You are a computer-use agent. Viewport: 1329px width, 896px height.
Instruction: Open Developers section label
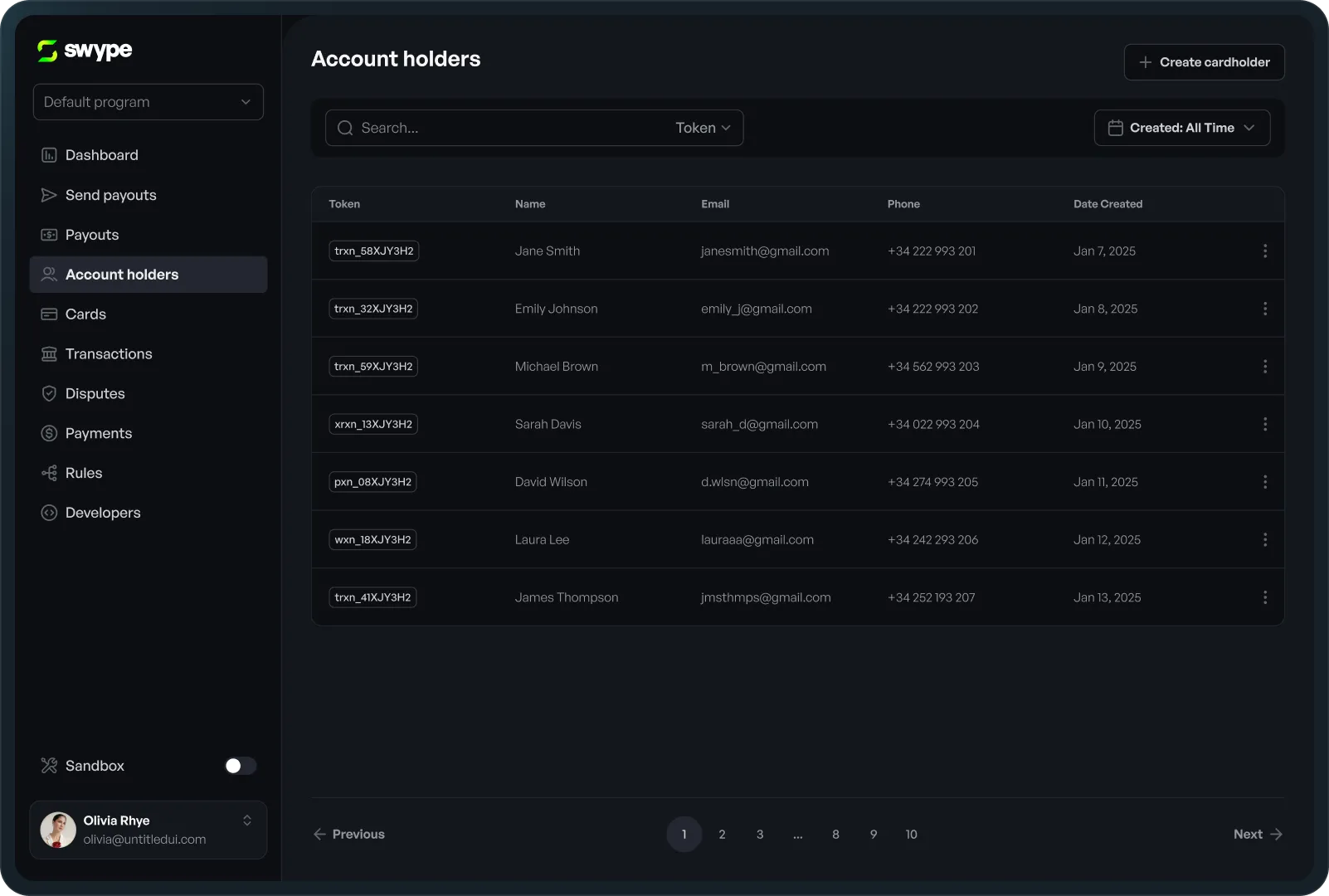[103, 513]
